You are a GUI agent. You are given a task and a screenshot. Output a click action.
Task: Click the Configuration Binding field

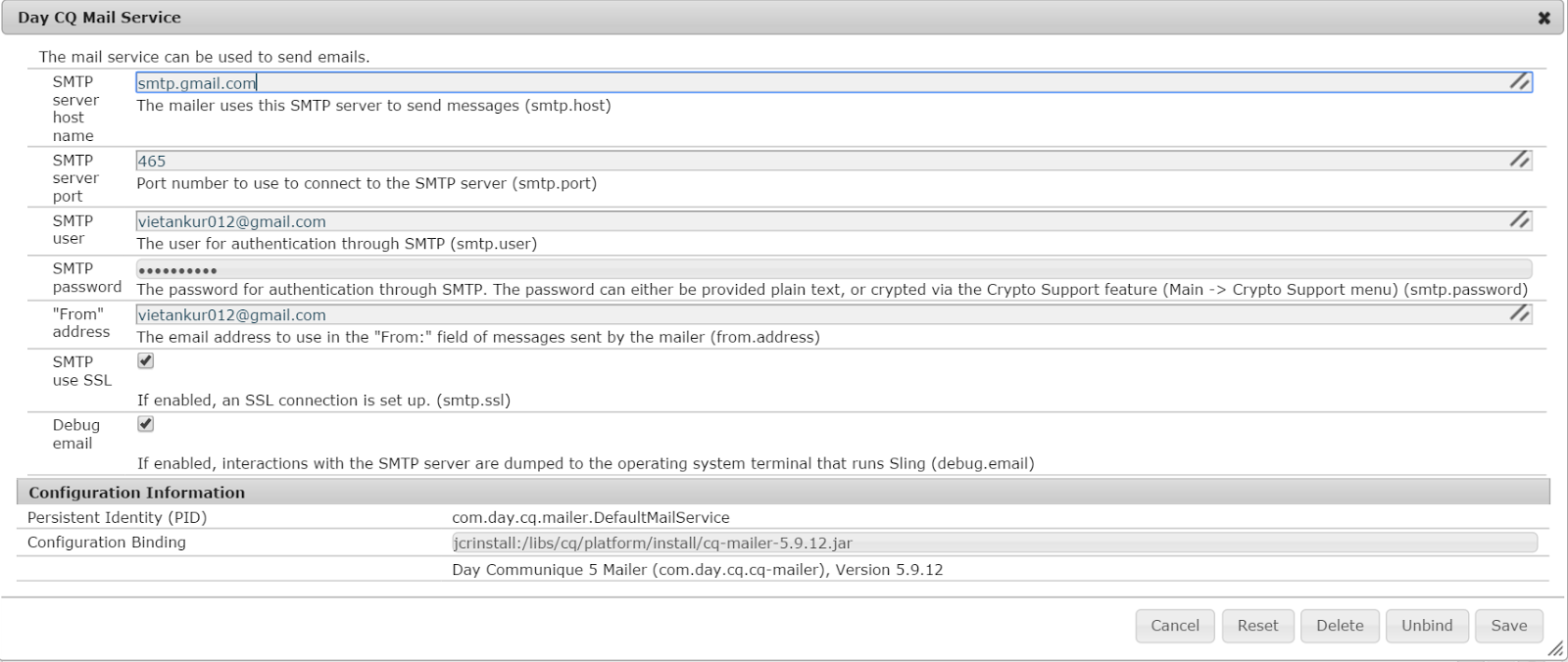994,543
